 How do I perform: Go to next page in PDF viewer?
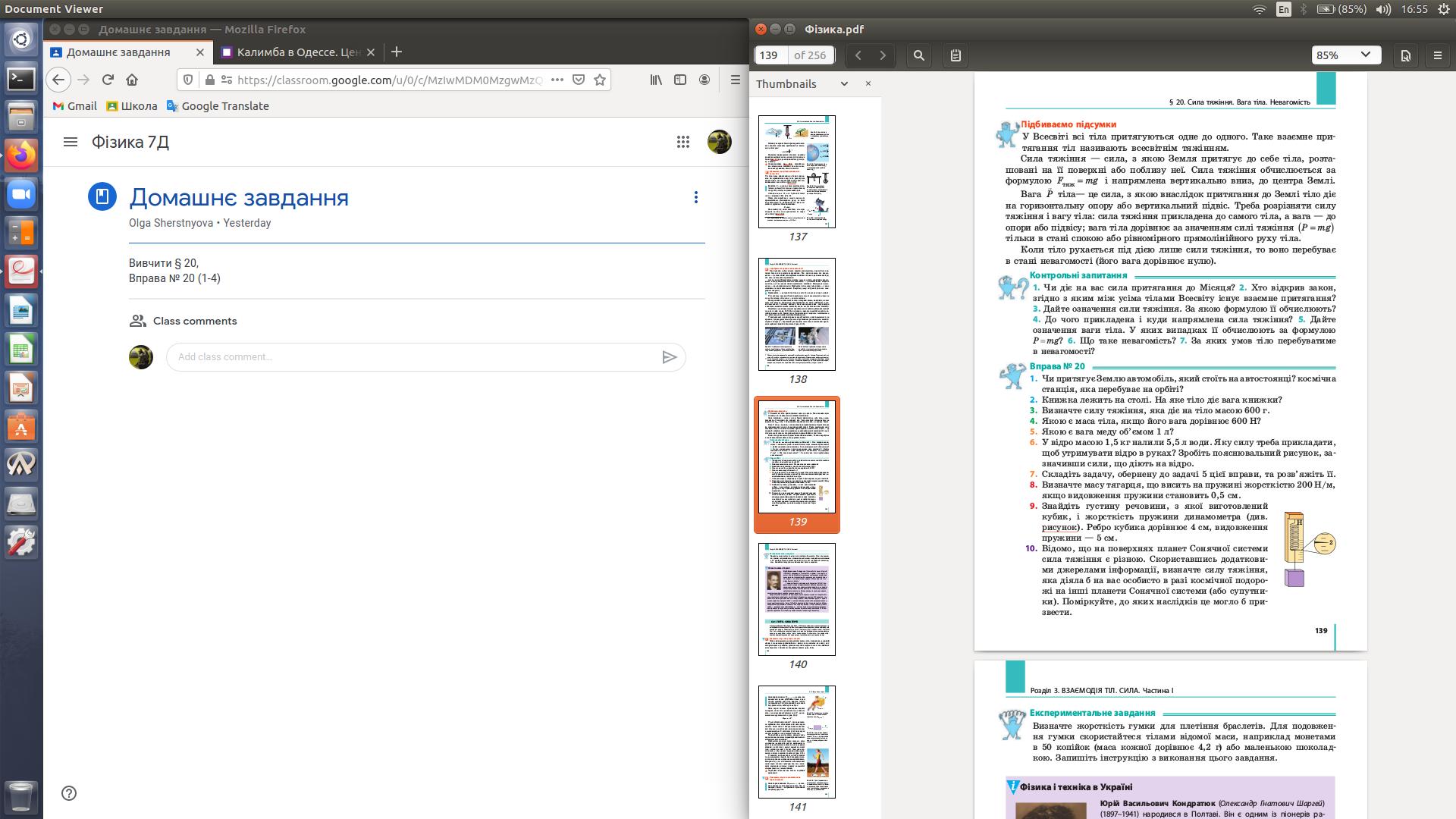tap(883, 55)
